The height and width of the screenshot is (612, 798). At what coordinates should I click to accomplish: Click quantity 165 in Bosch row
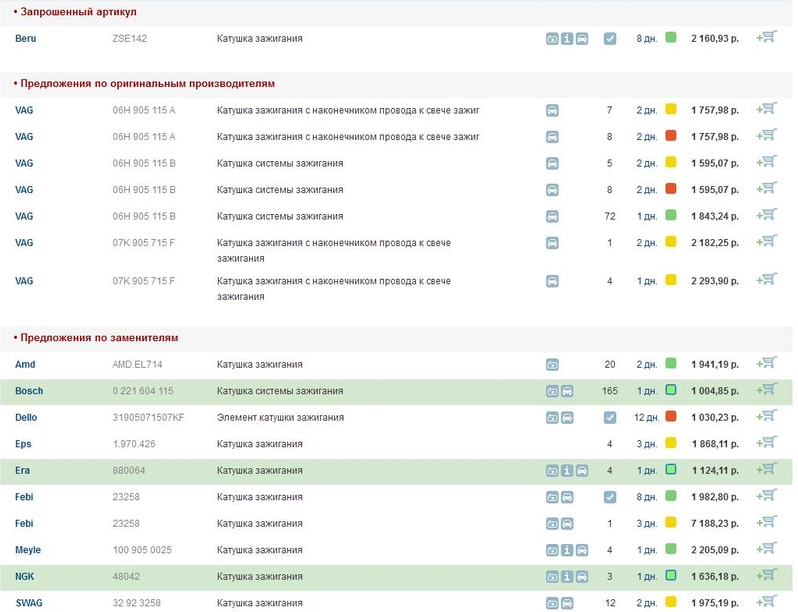tap(610, 391)
